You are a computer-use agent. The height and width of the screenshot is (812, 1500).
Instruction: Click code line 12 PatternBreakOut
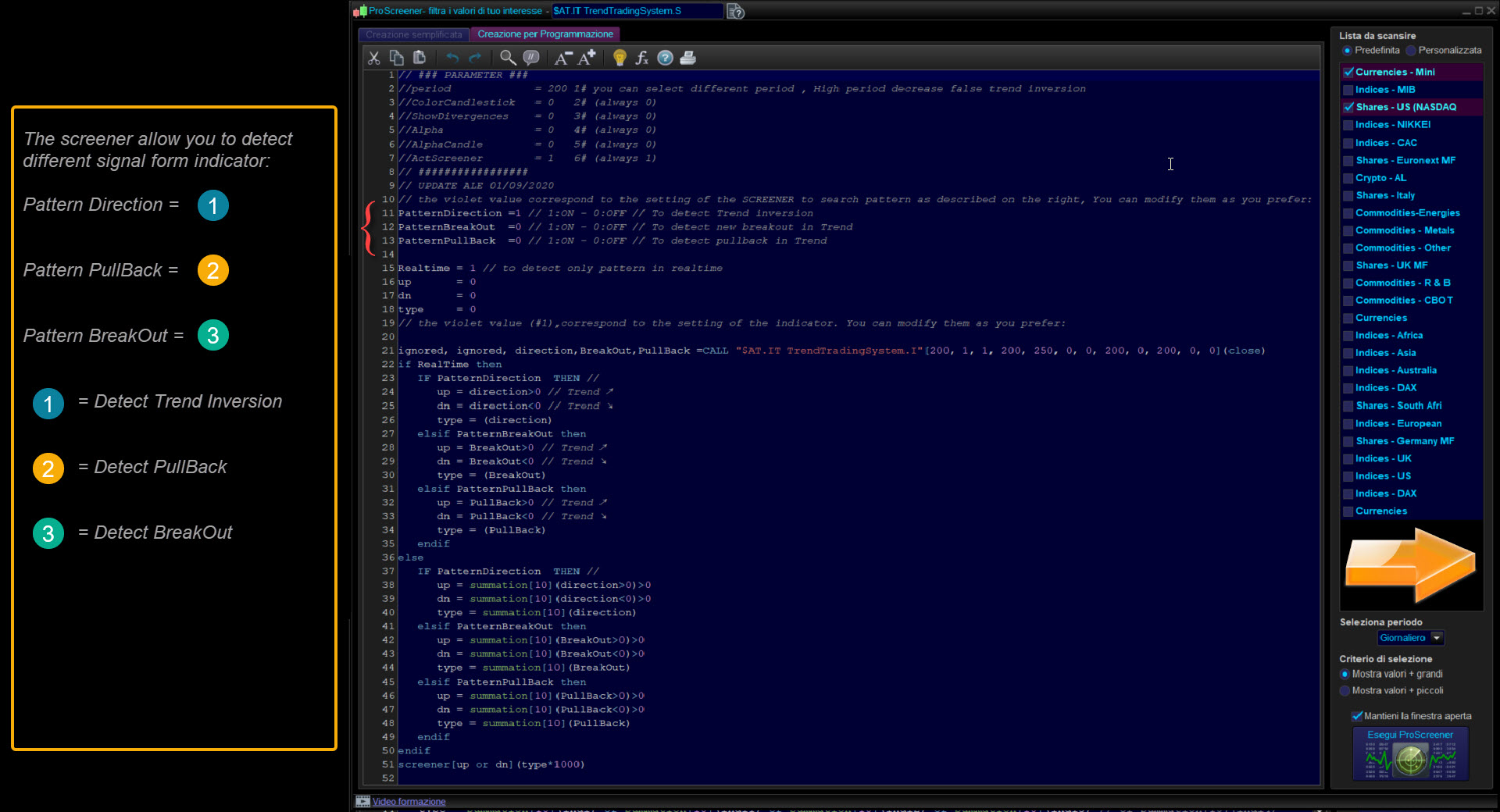[625, 227]
